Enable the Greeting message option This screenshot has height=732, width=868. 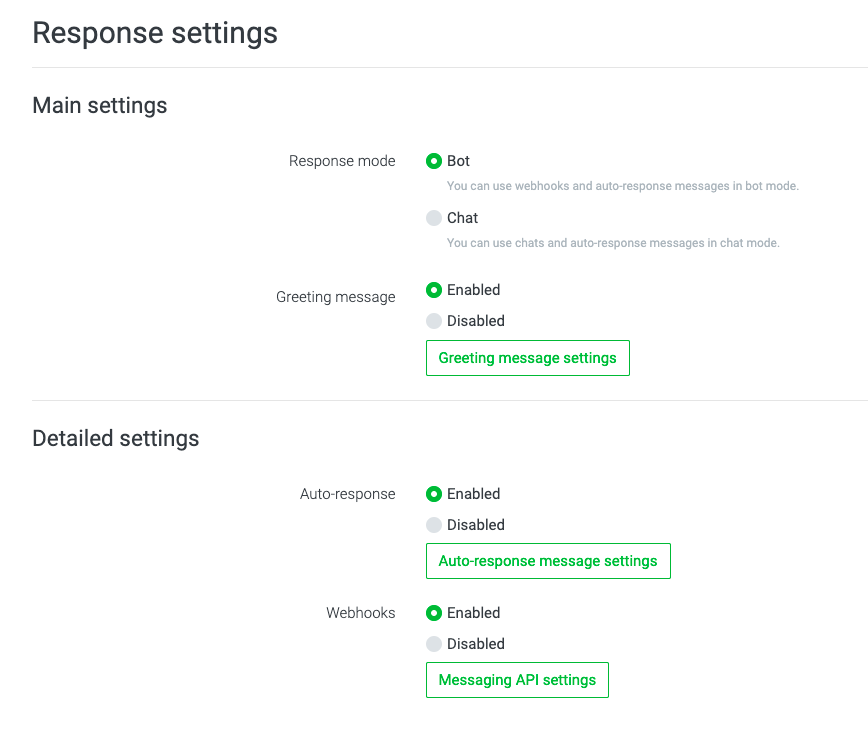coord(434,290)
